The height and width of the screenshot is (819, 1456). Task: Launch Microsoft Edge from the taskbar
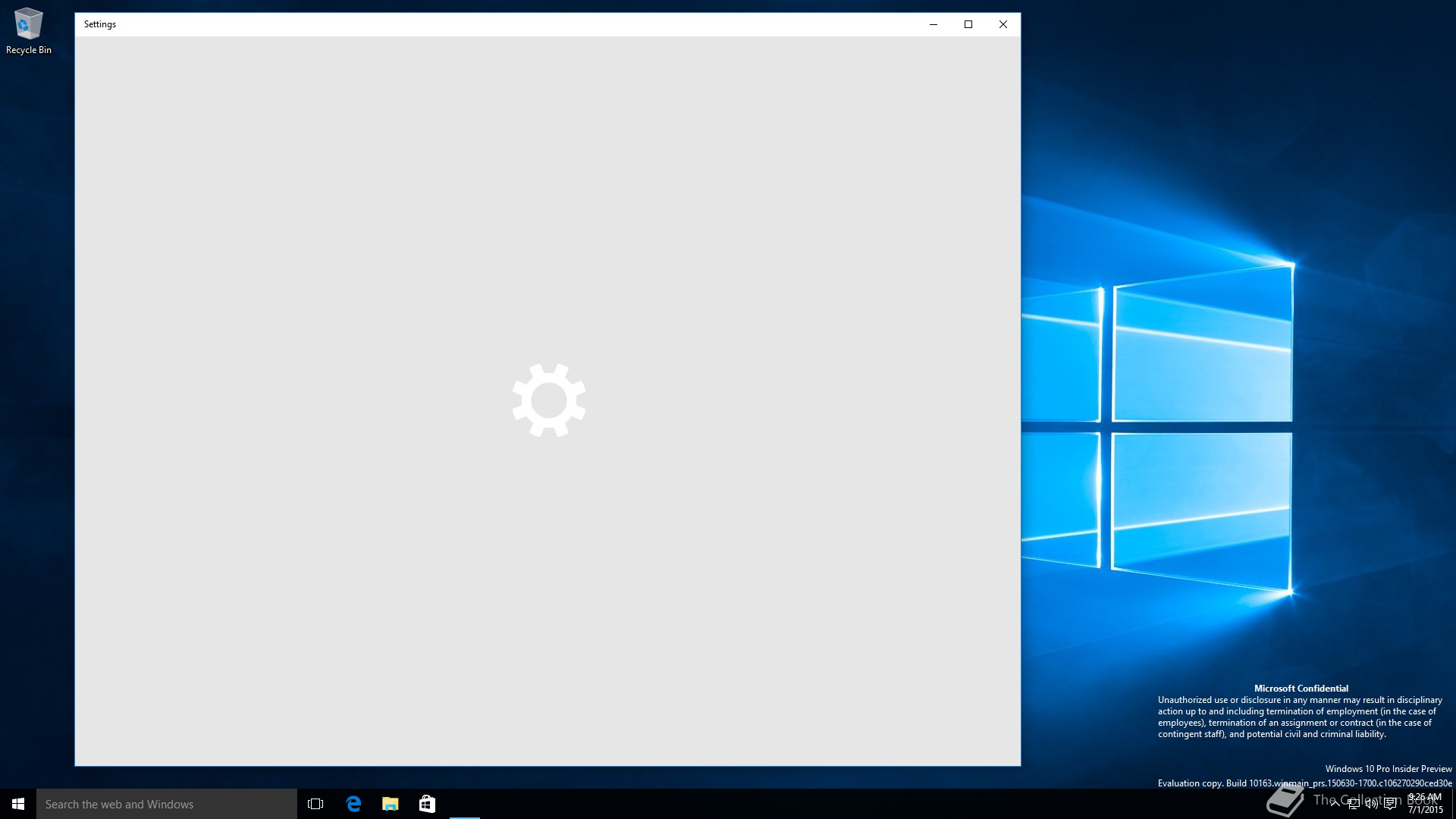click(x=353, y=804)
